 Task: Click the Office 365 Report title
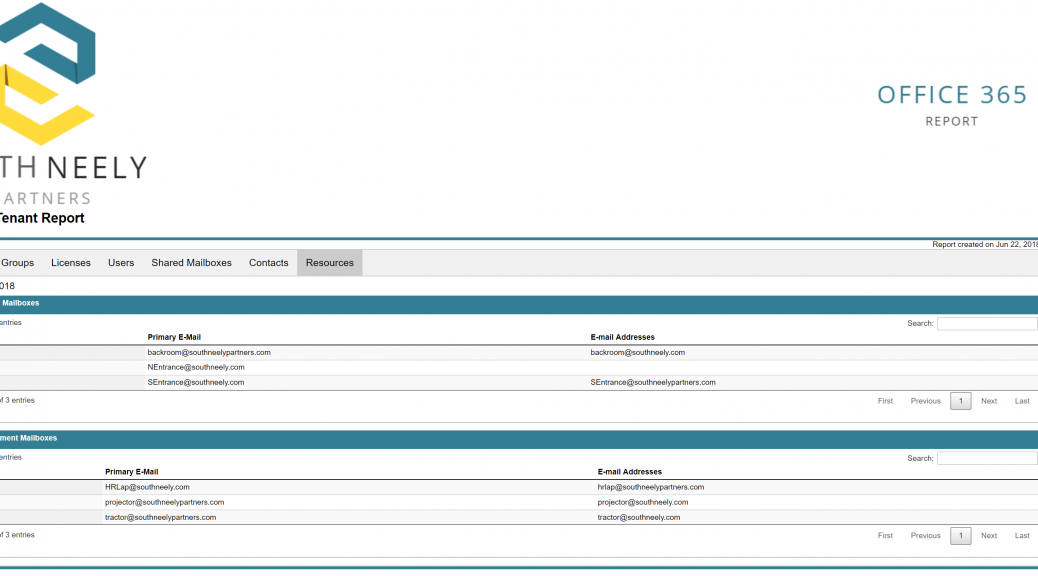(952, 105)
